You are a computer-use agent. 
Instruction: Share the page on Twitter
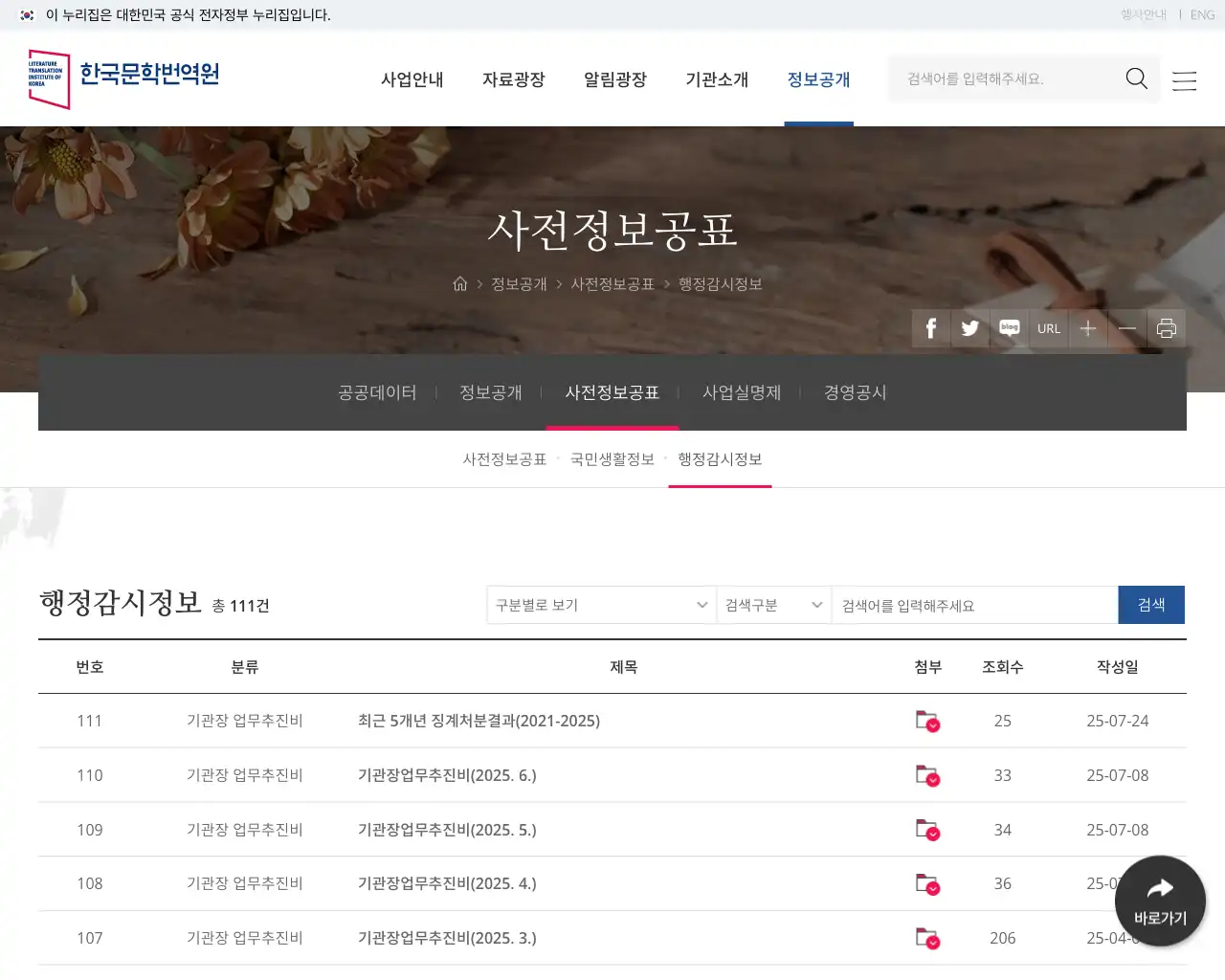969,328
